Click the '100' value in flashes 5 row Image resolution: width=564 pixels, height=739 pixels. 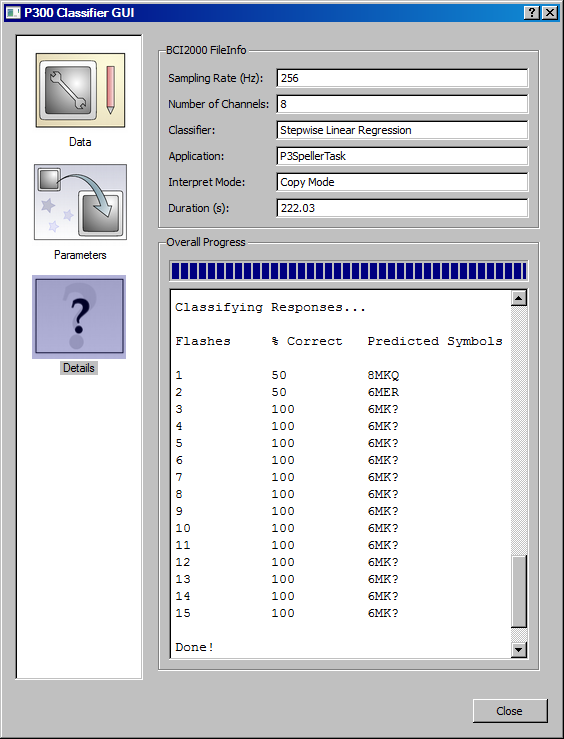tap(283, 443)
